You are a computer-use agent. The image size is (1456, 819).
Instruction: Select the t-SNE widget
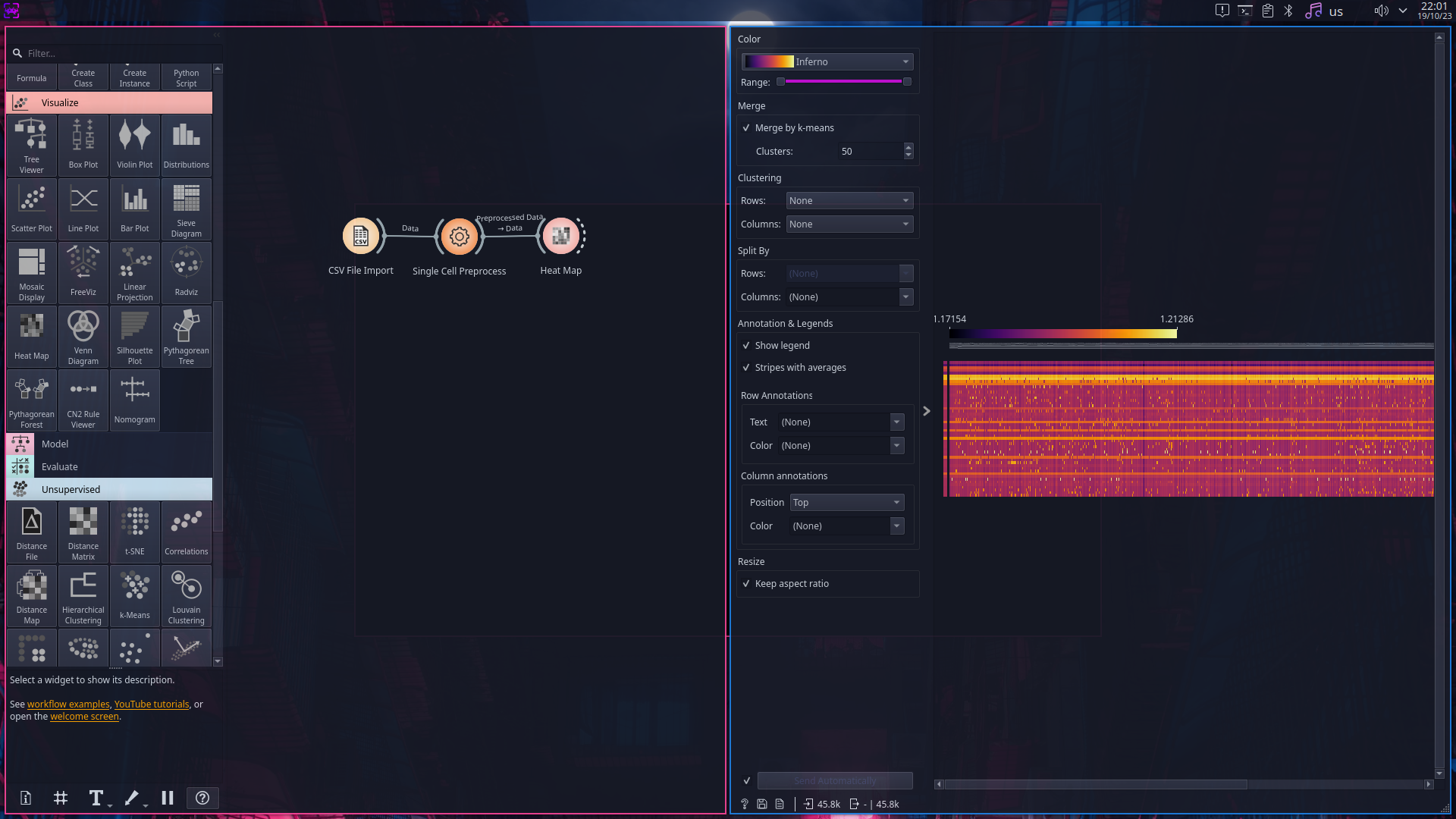point(134,532)
